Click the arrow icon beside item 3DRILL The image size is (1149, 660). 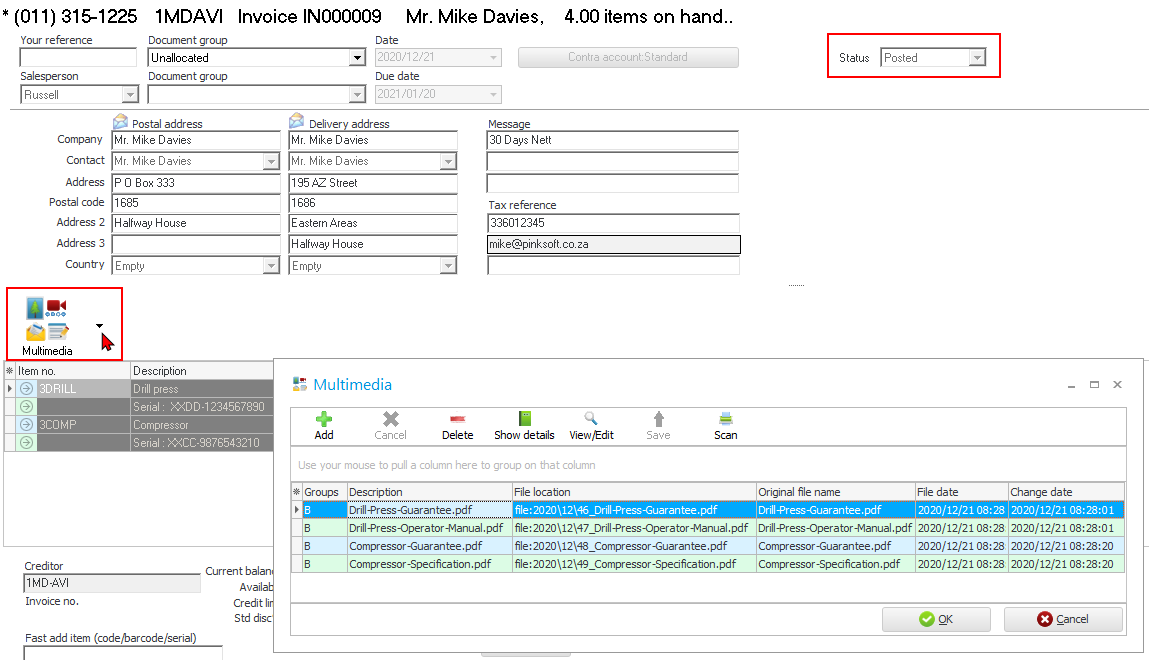(27, 388)
